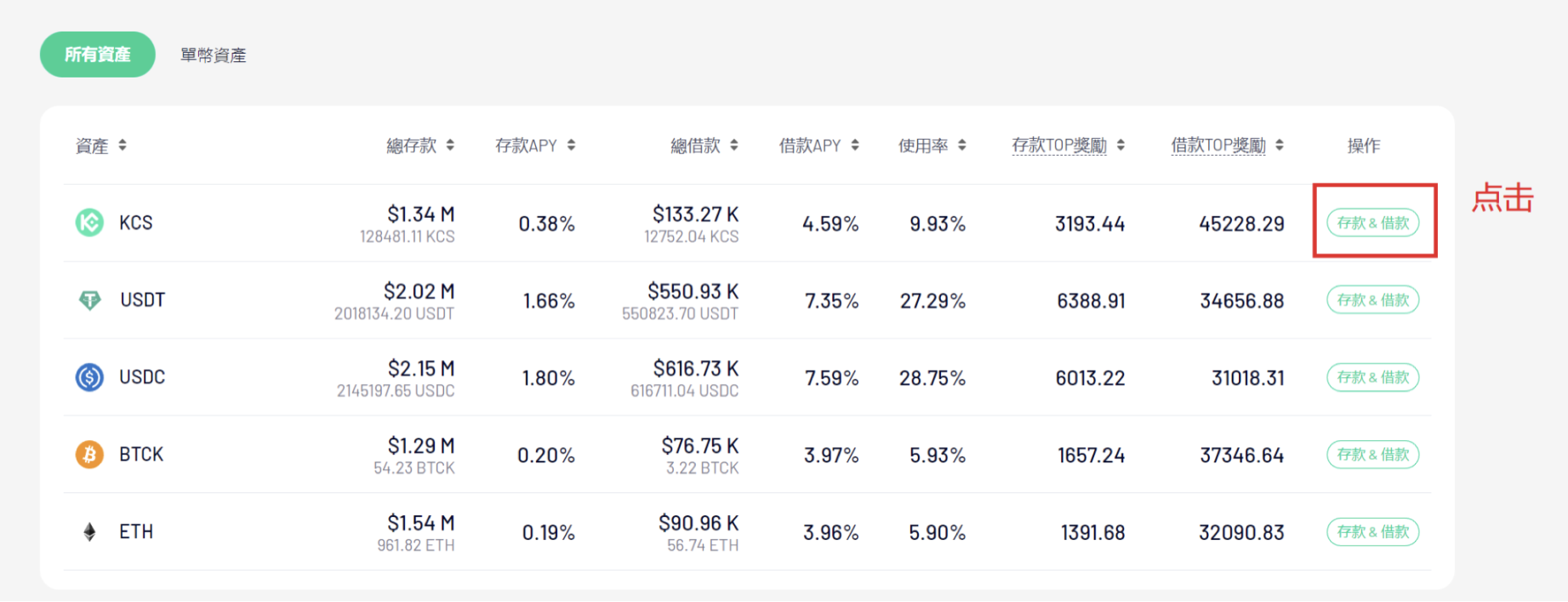Click the 借款APY column header text
The height and width of the screenshot is (602, 1568).
[x=810, y=146]
